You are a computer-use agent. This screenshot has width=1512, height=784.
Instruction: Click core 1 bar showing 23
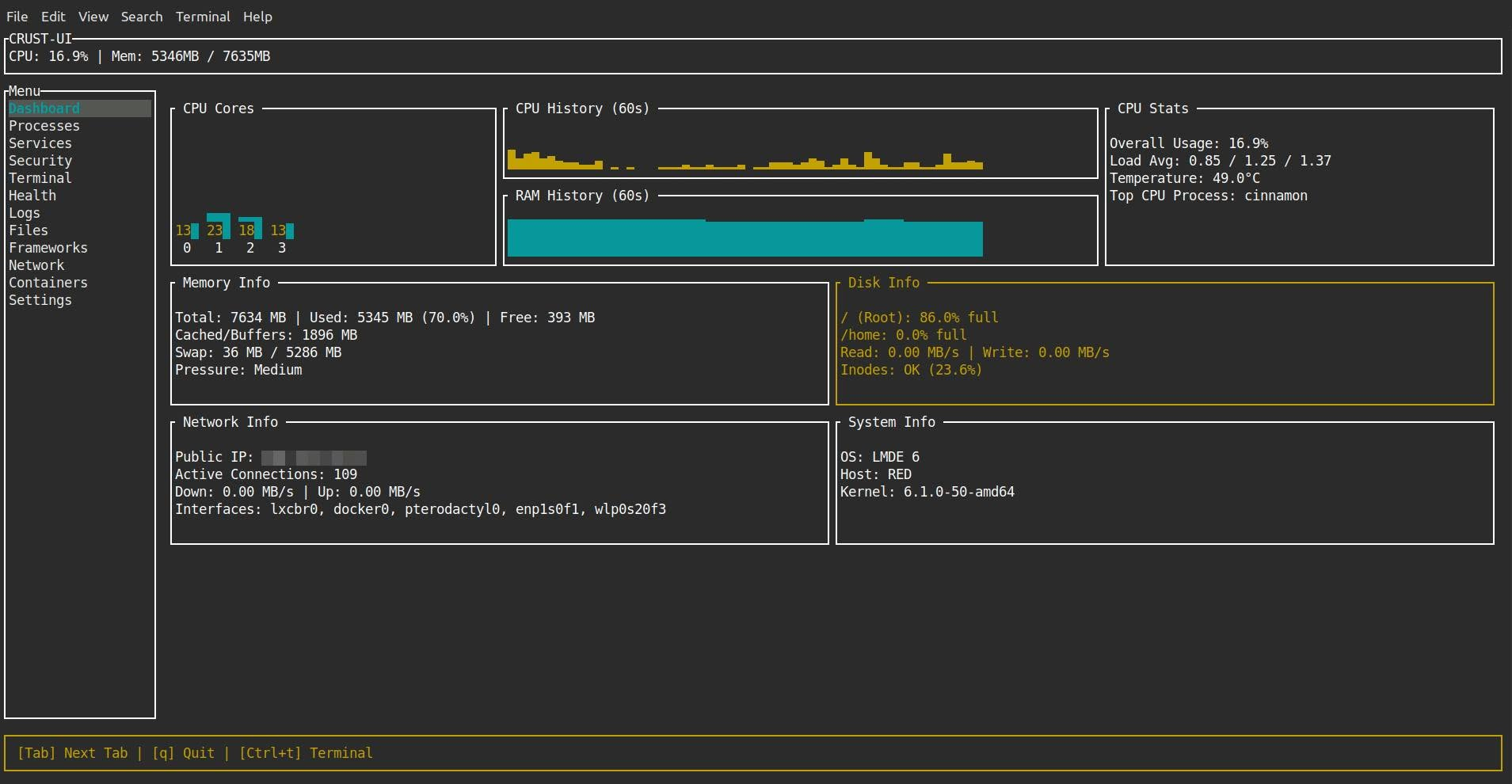tap(219, 226)
